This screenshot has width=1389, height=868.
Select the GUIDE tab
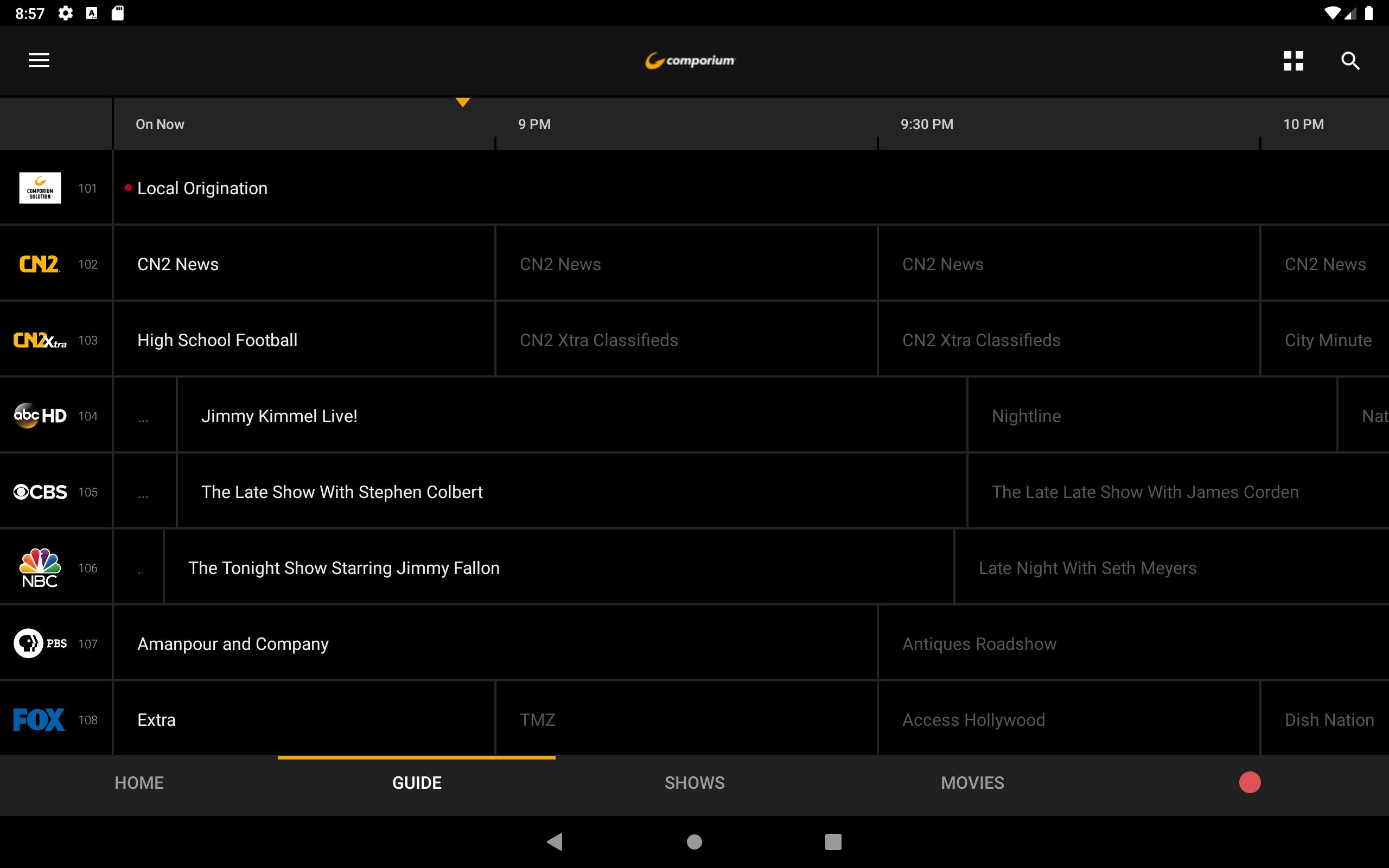pos(417,783)
